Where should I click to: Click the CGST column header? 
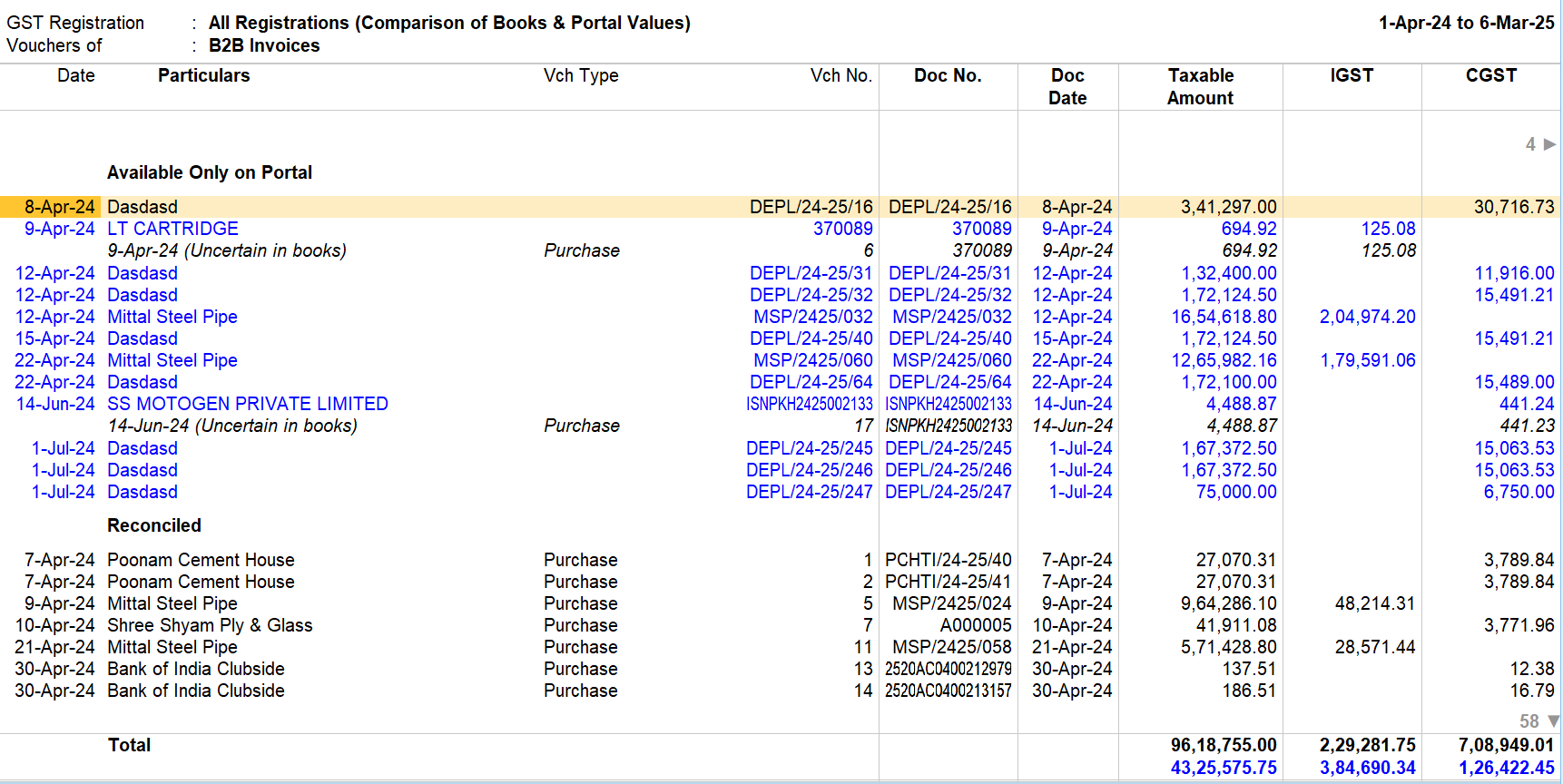coord(1490,75)
